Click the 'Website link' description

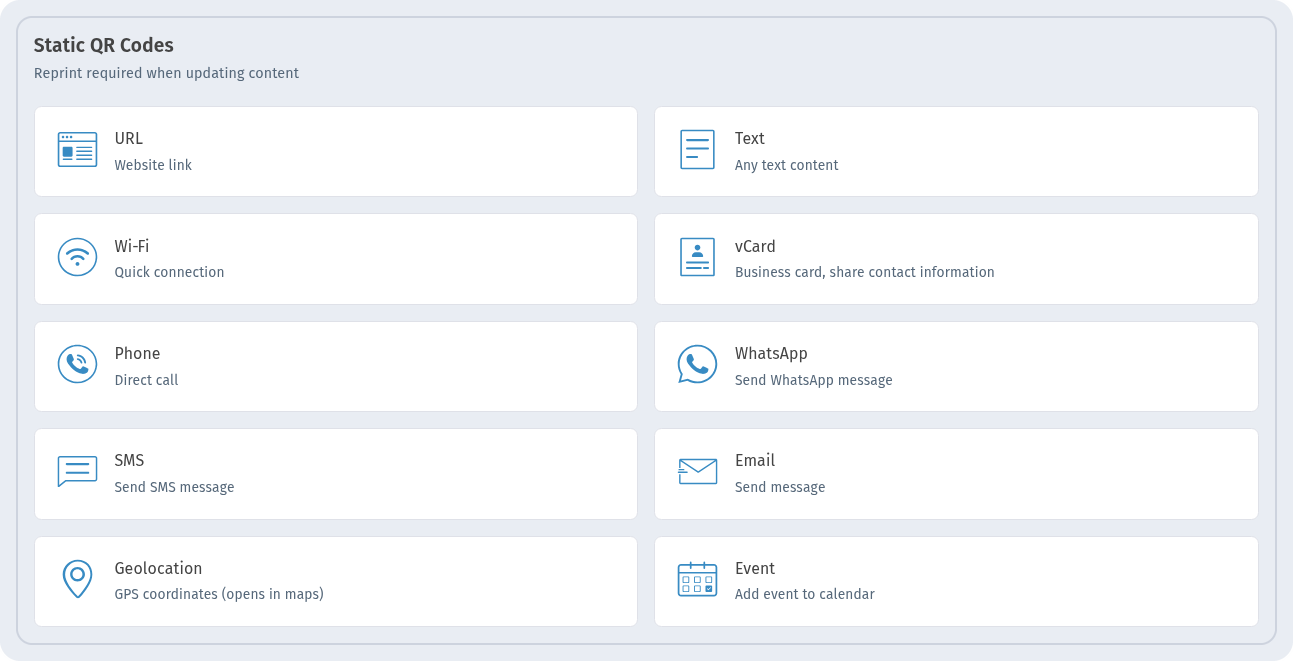153,165
